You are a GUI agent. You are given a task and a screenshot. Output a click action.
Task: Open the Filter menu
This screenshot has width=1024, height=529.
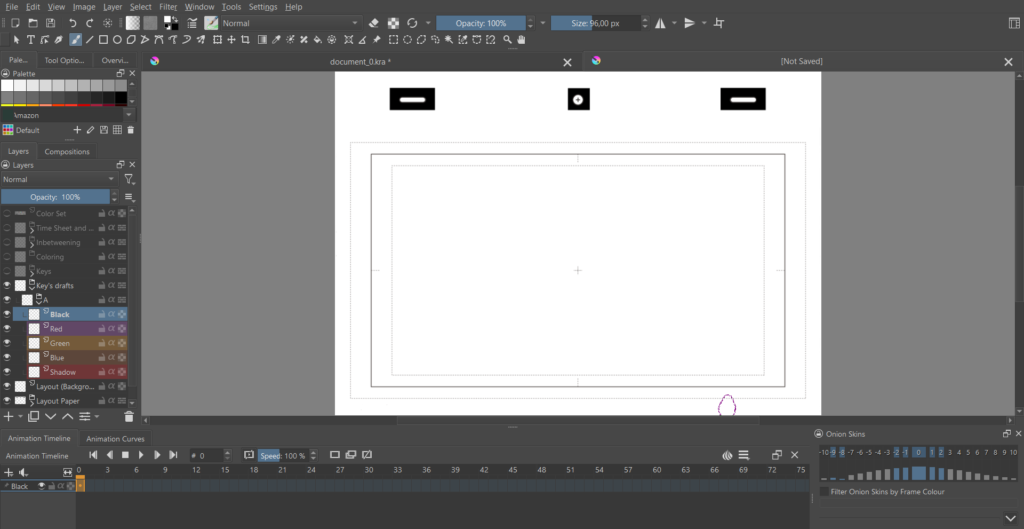(x=168, y=6)
